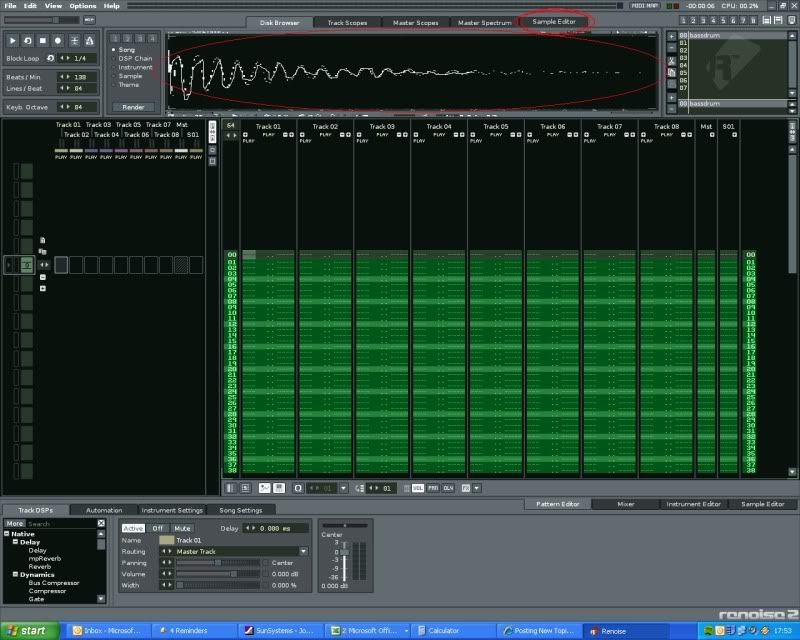The width and height of the screenshot is (800, 640).
Task: Select the Song render radio option
Action: pos(123,50)
